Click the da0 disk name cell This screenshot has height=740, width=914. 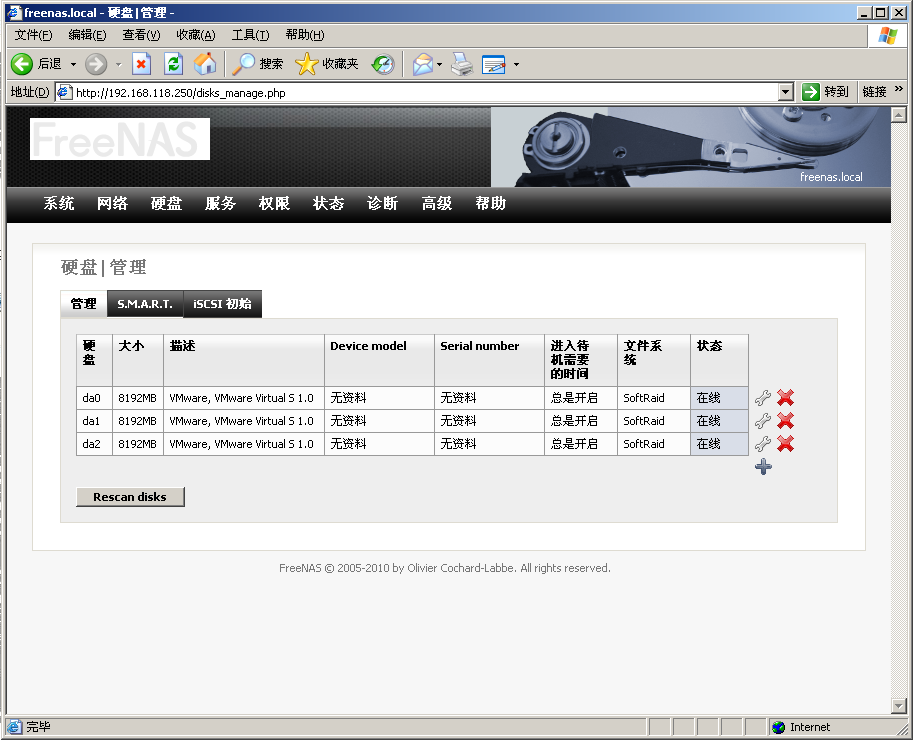click(94, 398)
